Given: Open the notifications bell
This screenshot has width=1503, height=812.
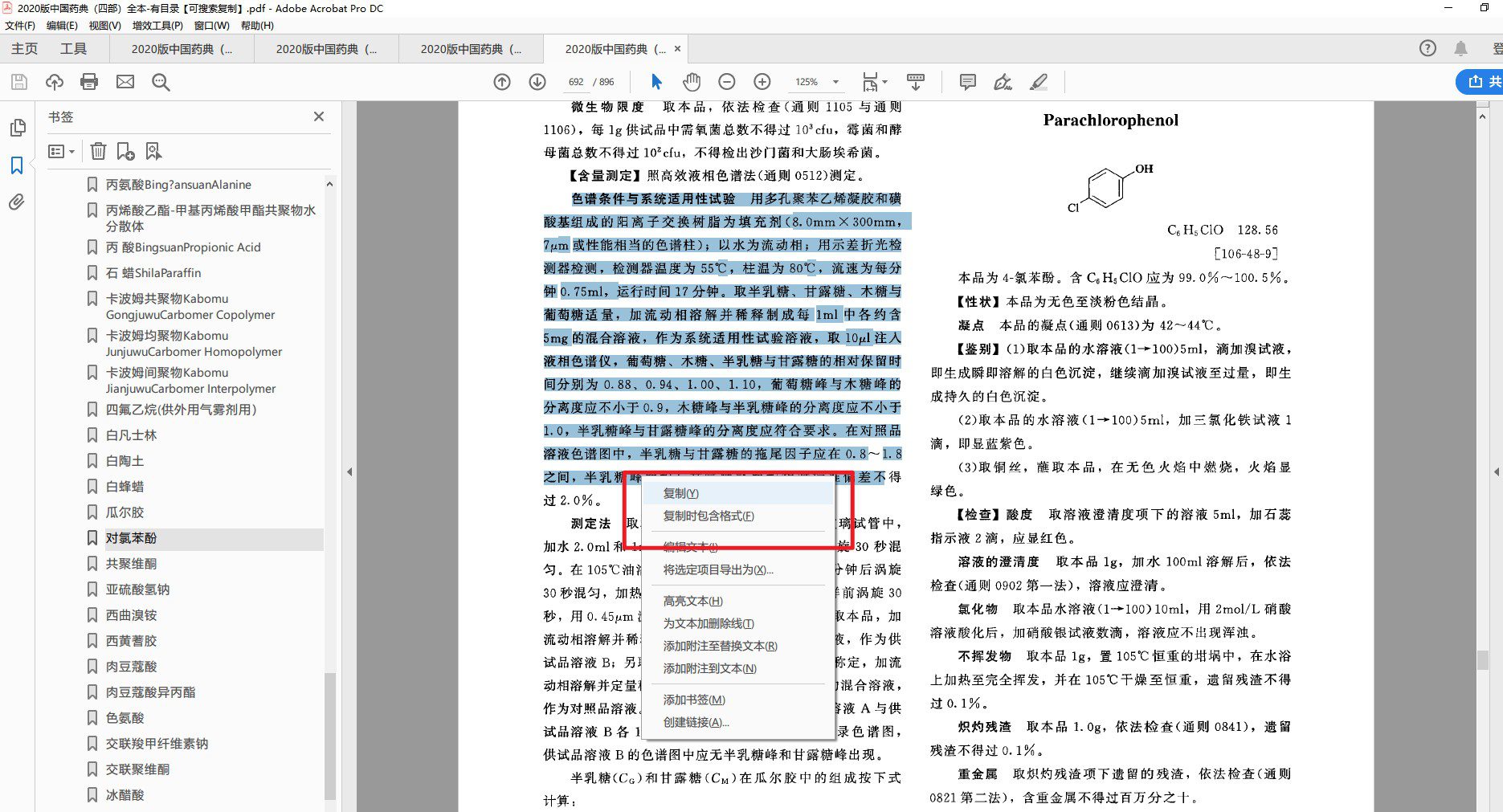Looking at the screenshot, I should pyautogui.click(x=1461, y=48).
